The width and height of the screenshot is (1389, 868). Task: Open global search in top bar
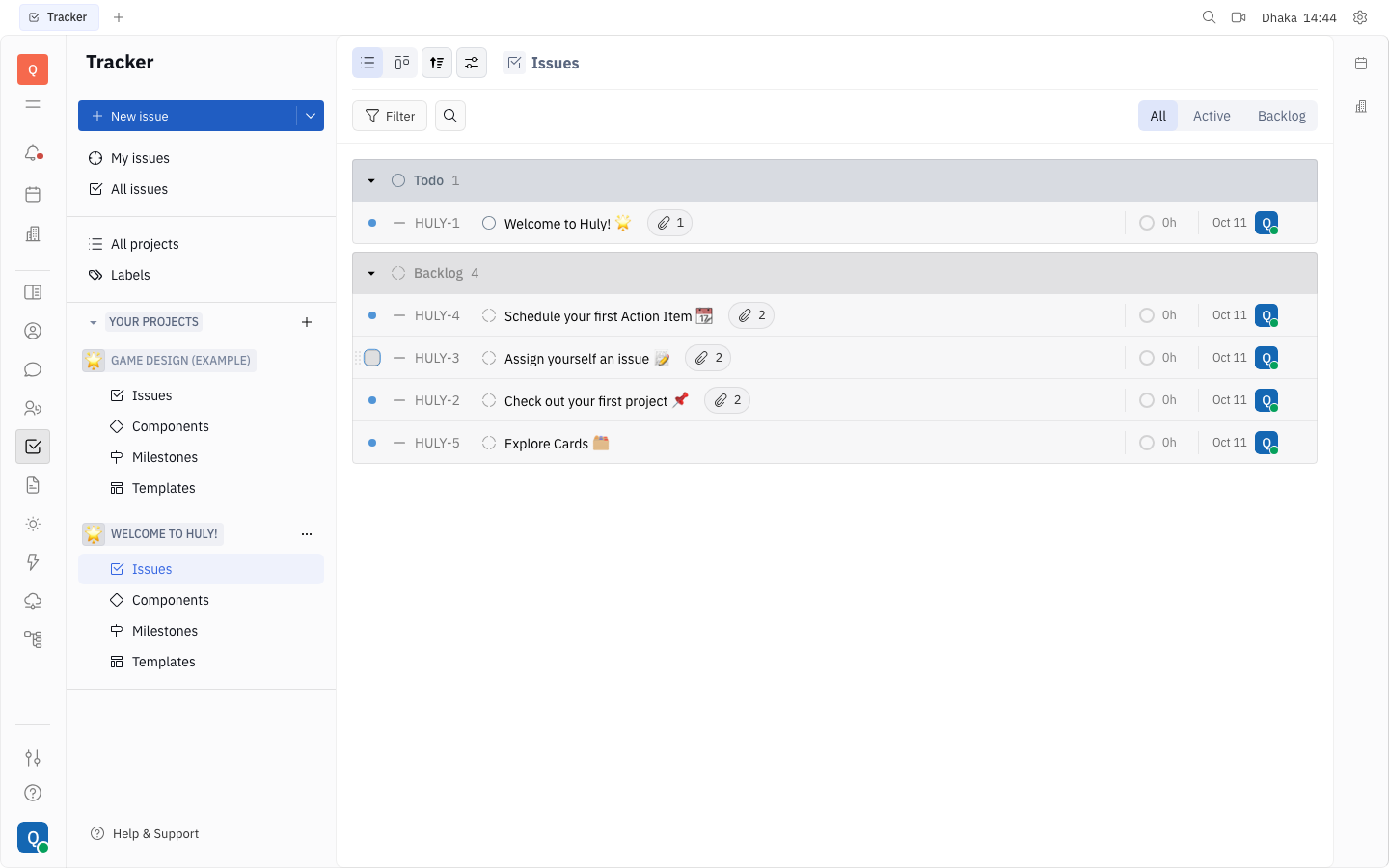[1209, 17]
